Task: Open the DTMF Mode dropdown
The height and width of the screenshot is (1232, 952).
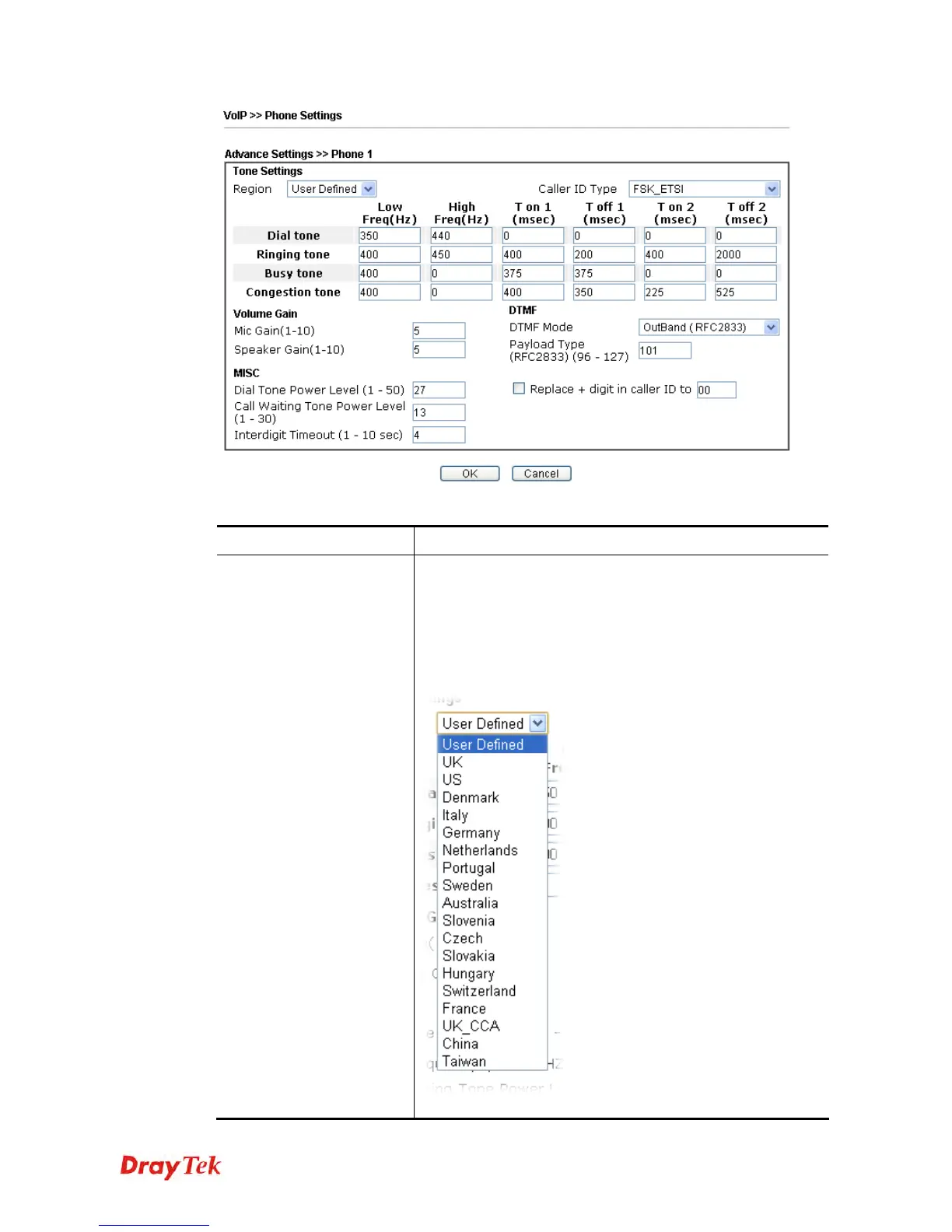Action: point(709,327)
